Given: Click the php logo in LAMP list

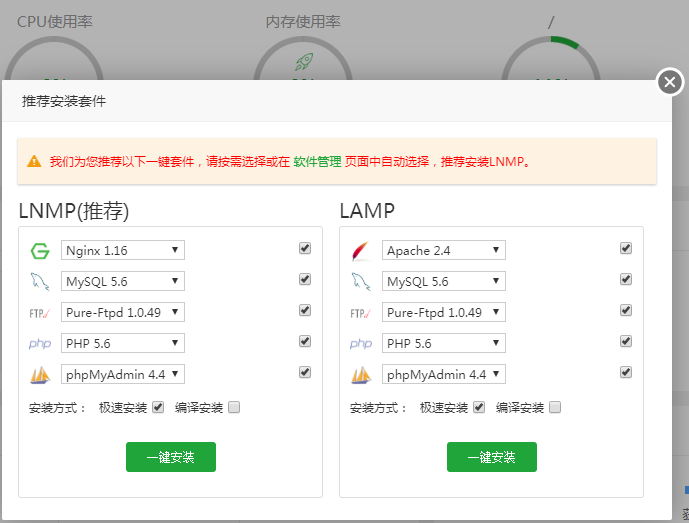Looking at the screenshot, I should (361, 344).
